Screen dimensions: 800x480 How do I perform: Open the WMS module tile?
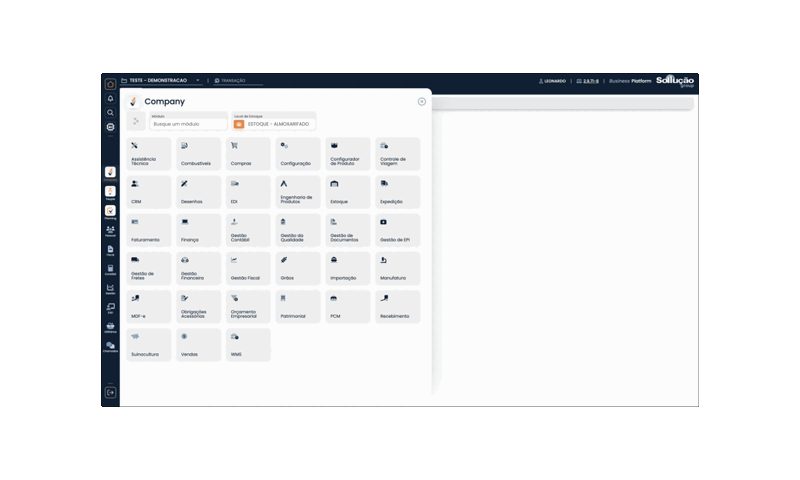tap(247, 345)
